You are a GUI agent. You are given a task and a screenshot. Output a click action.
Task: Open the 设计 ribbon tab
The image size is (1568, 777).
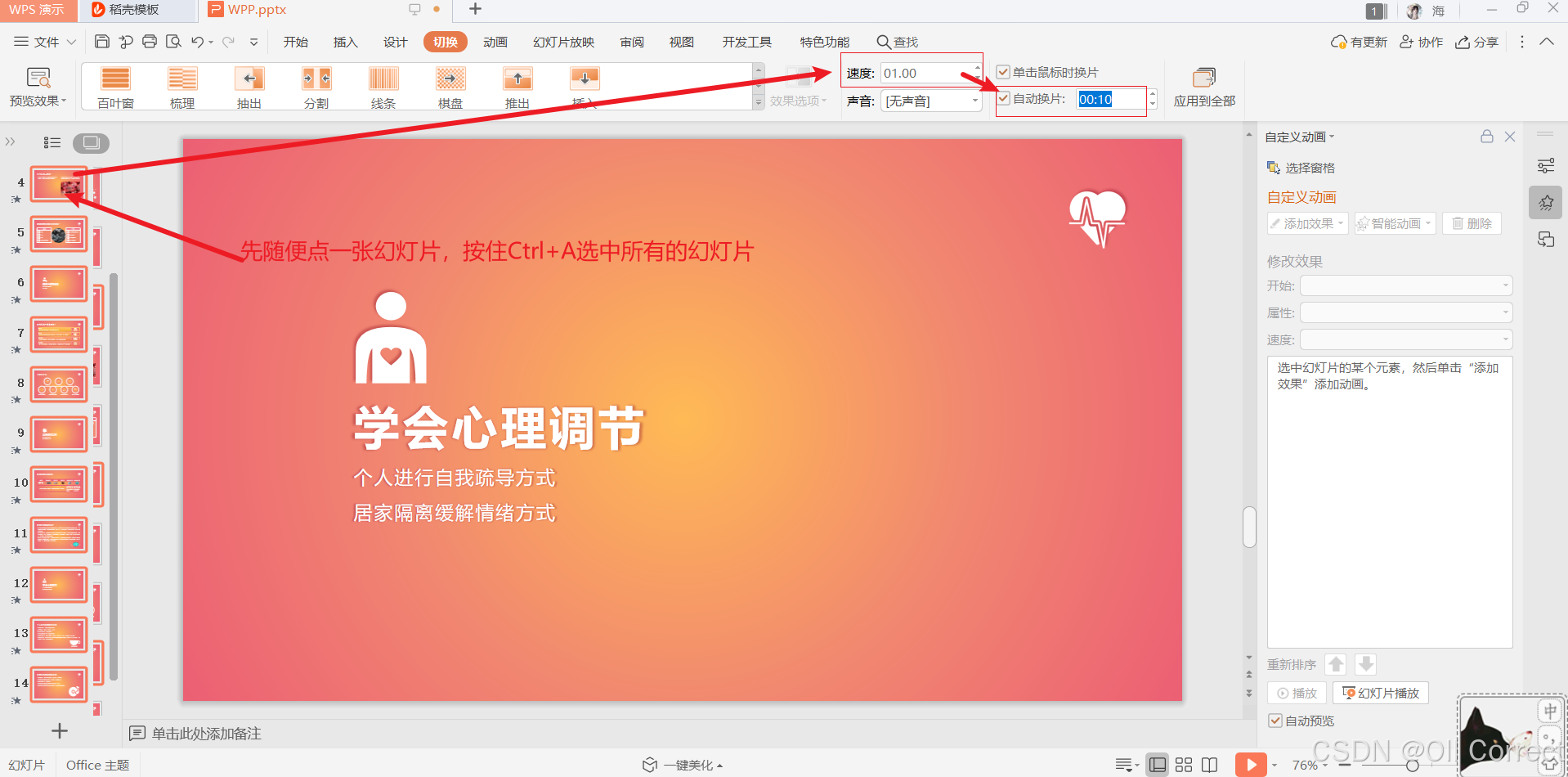point(396,42)
